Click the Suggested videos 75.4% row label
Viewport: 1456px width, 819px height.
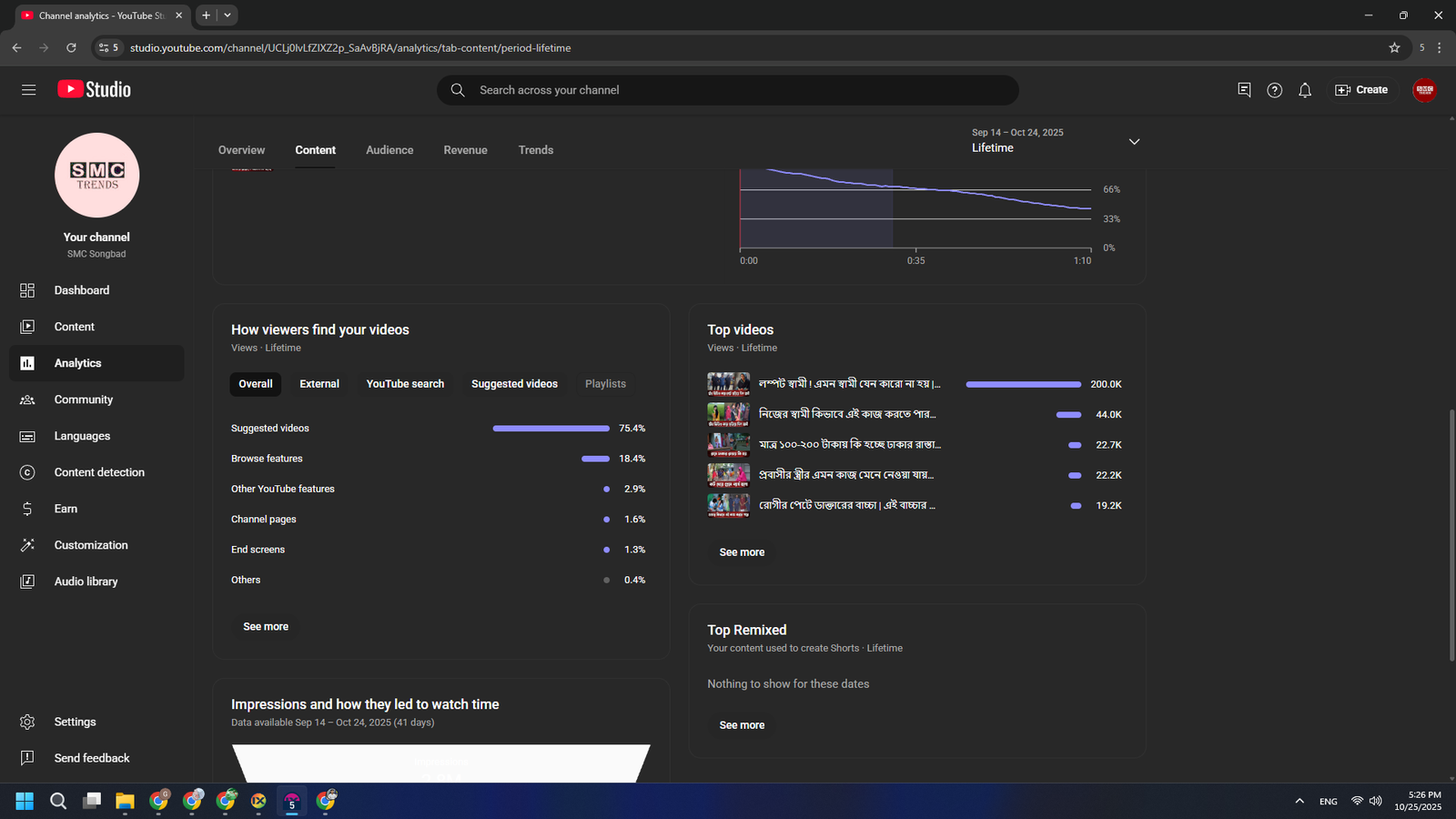270,429
